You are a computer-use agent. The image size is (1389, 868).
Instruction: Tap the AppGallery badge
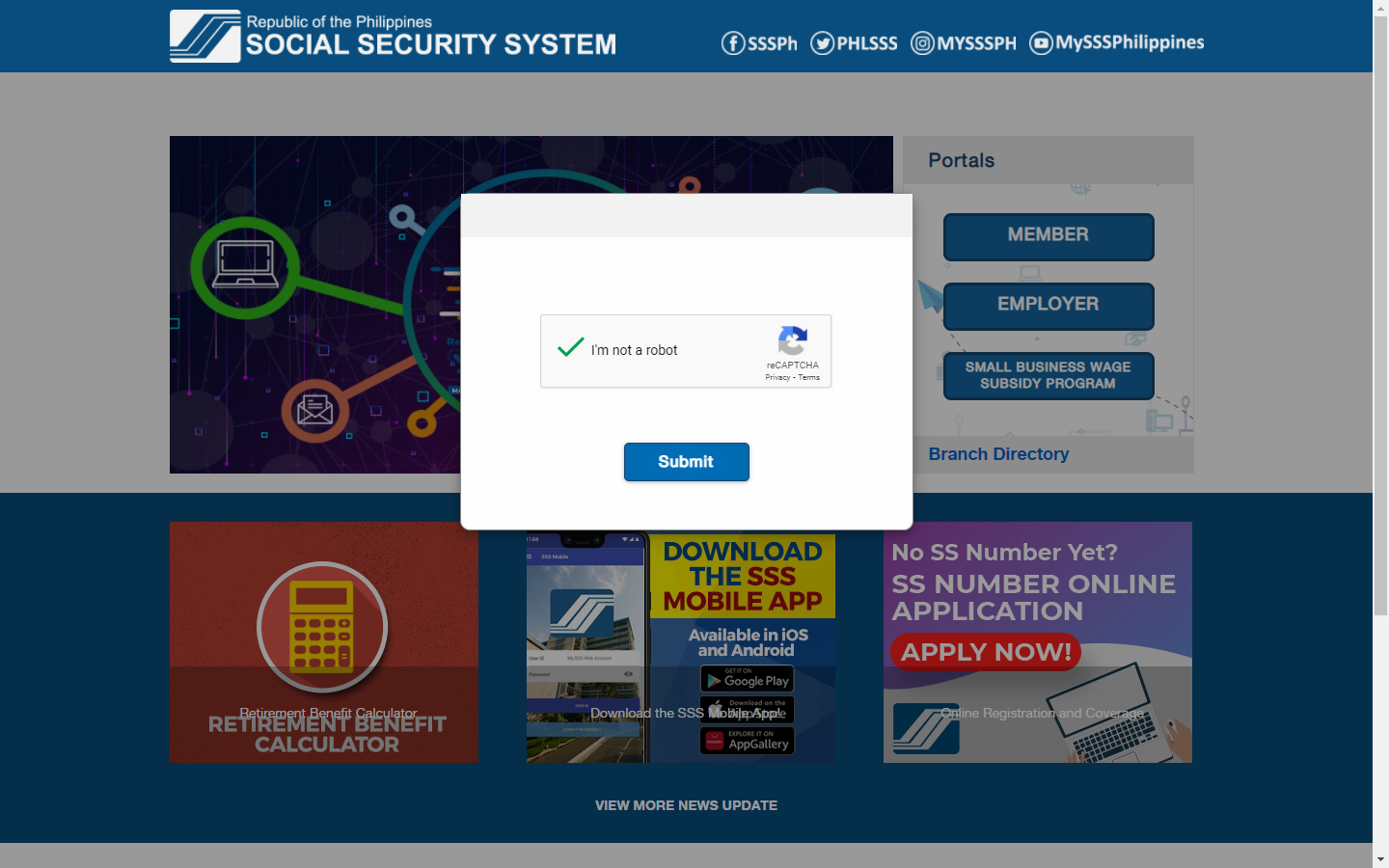[x=747, y=741]
